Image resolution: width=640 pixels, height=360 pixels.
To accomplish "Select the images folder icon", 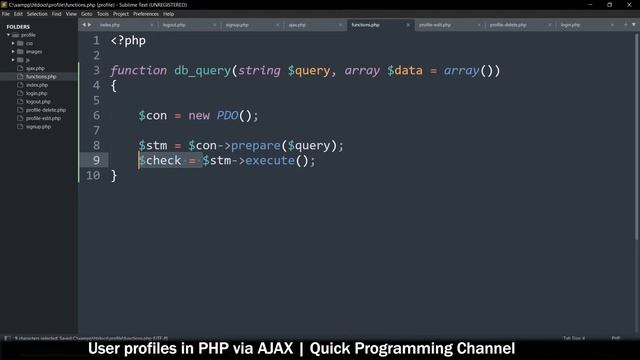I will 20,52.
